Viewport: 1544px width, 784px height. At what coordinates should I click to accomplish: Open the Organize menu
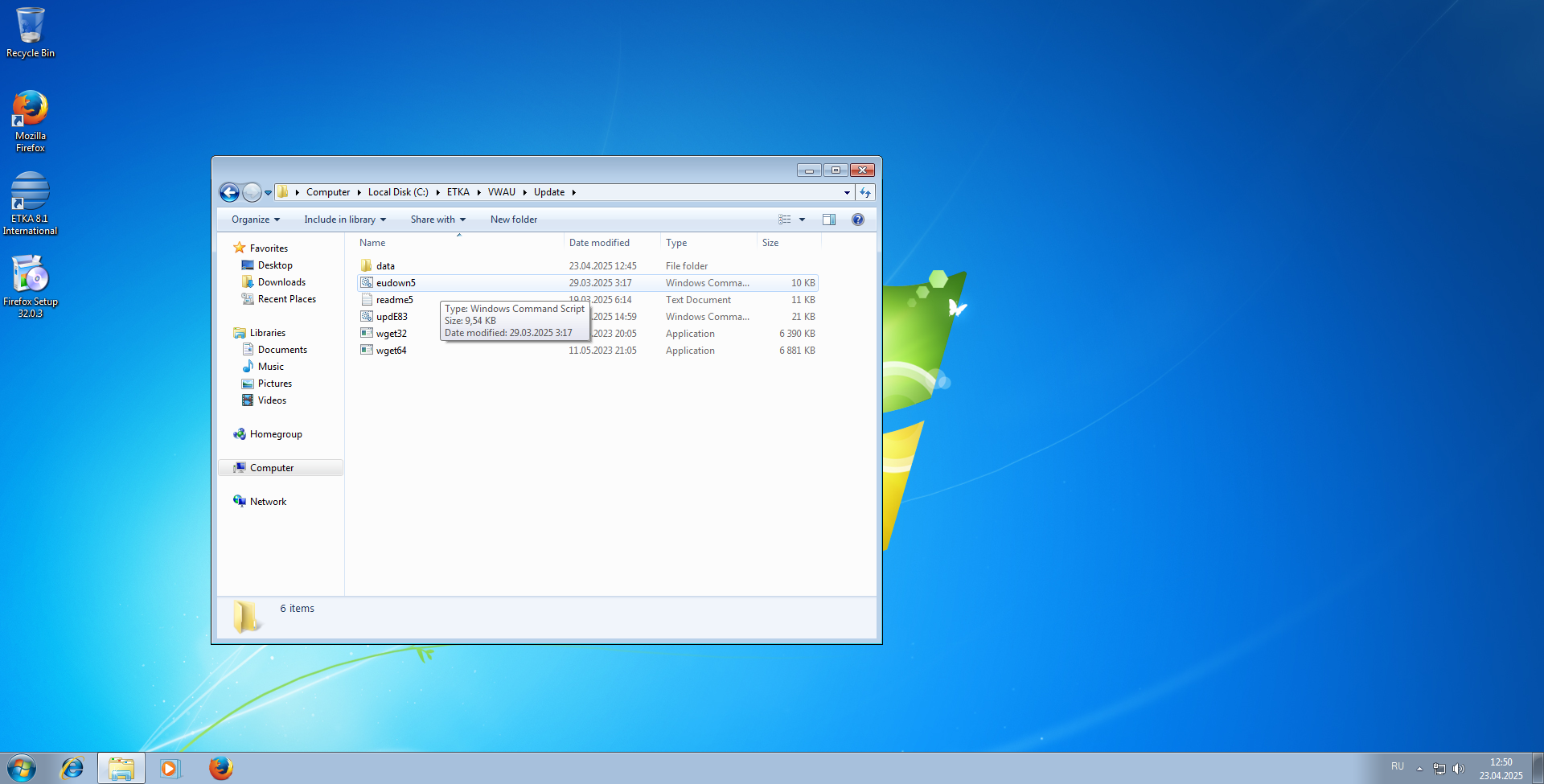click(x=256, y=220)
